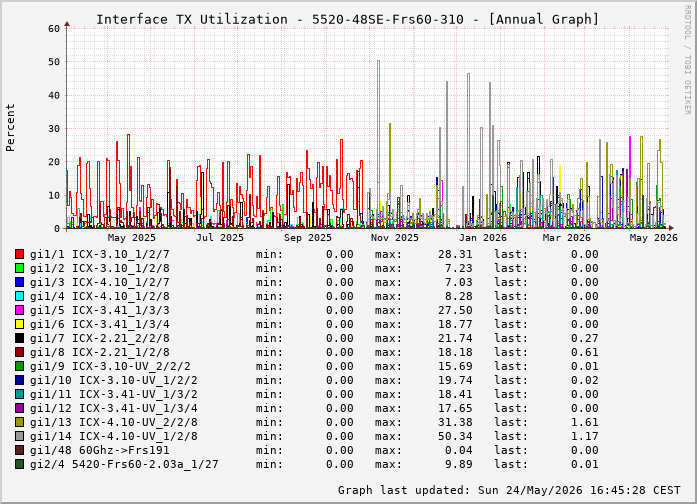Screen dimensions: 697x504
Task: Select legend label gi1/7 ICX-2.21_2/2/8
Action: (x=100, y=338)
